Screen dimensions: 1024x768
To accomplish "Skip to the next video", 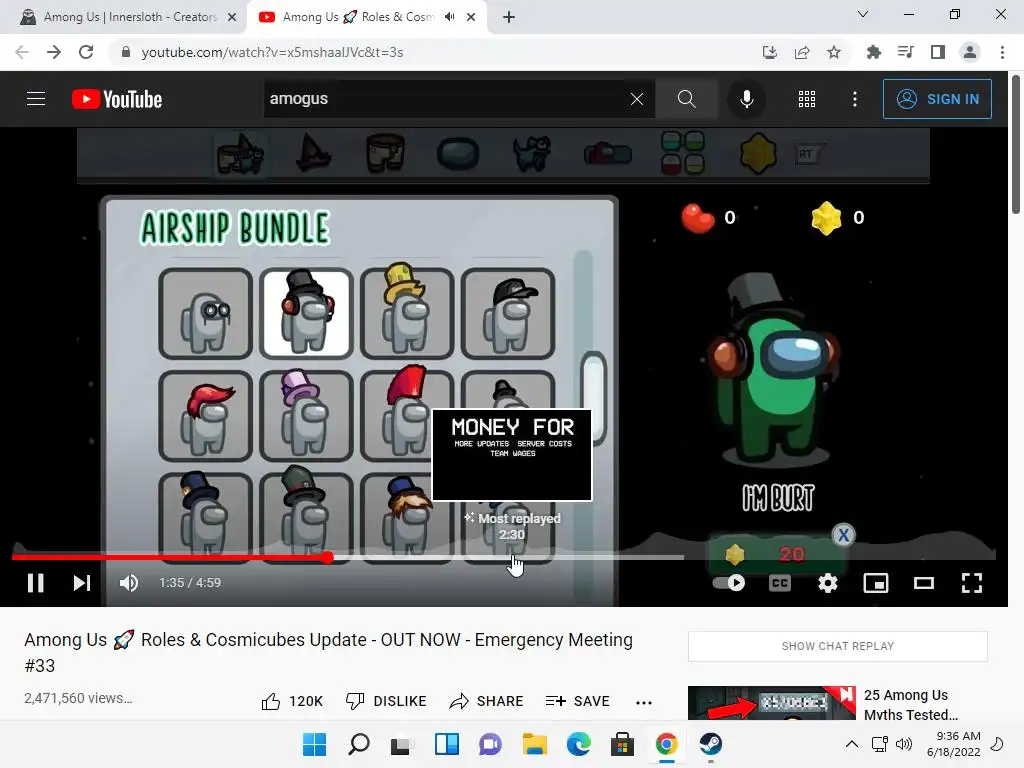I will (82, 583).
